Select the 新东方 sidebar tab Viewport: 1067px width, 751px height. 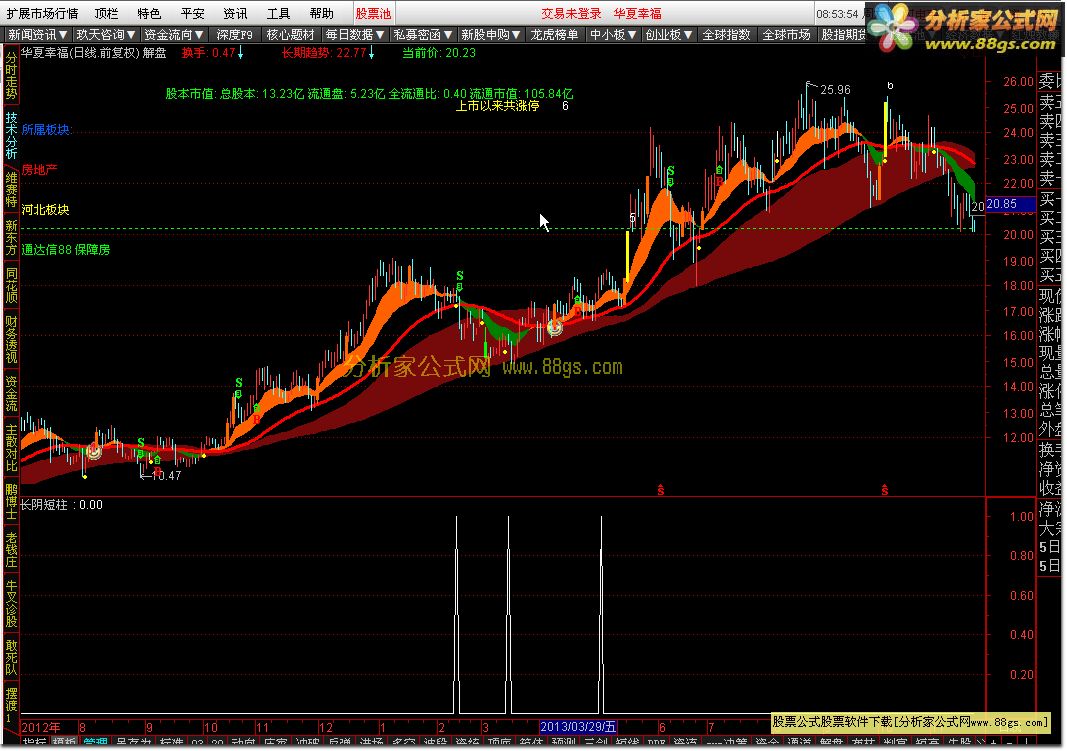[11, 237]
